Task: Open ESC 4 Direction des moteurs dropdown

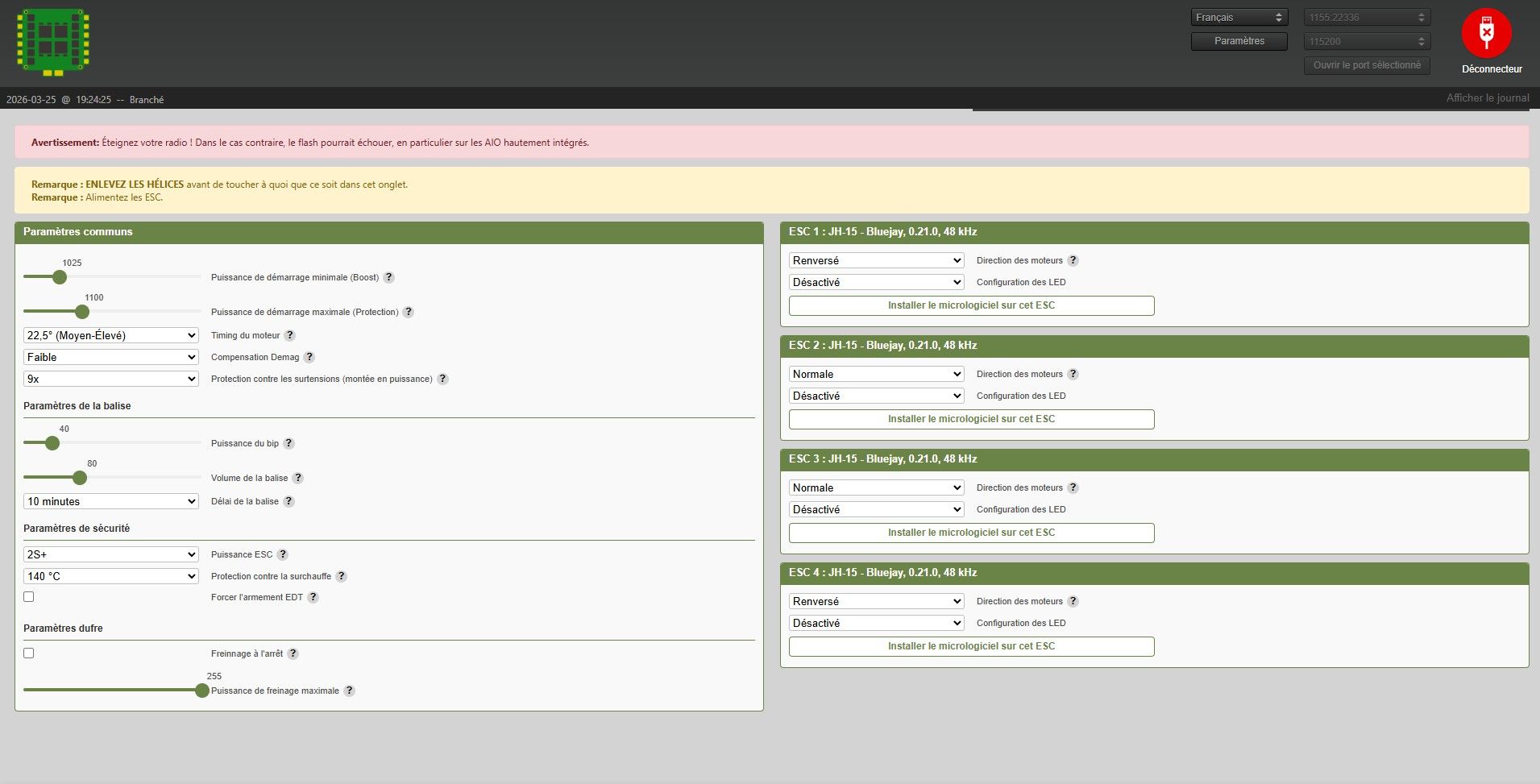Action: (x=876, y=601)
